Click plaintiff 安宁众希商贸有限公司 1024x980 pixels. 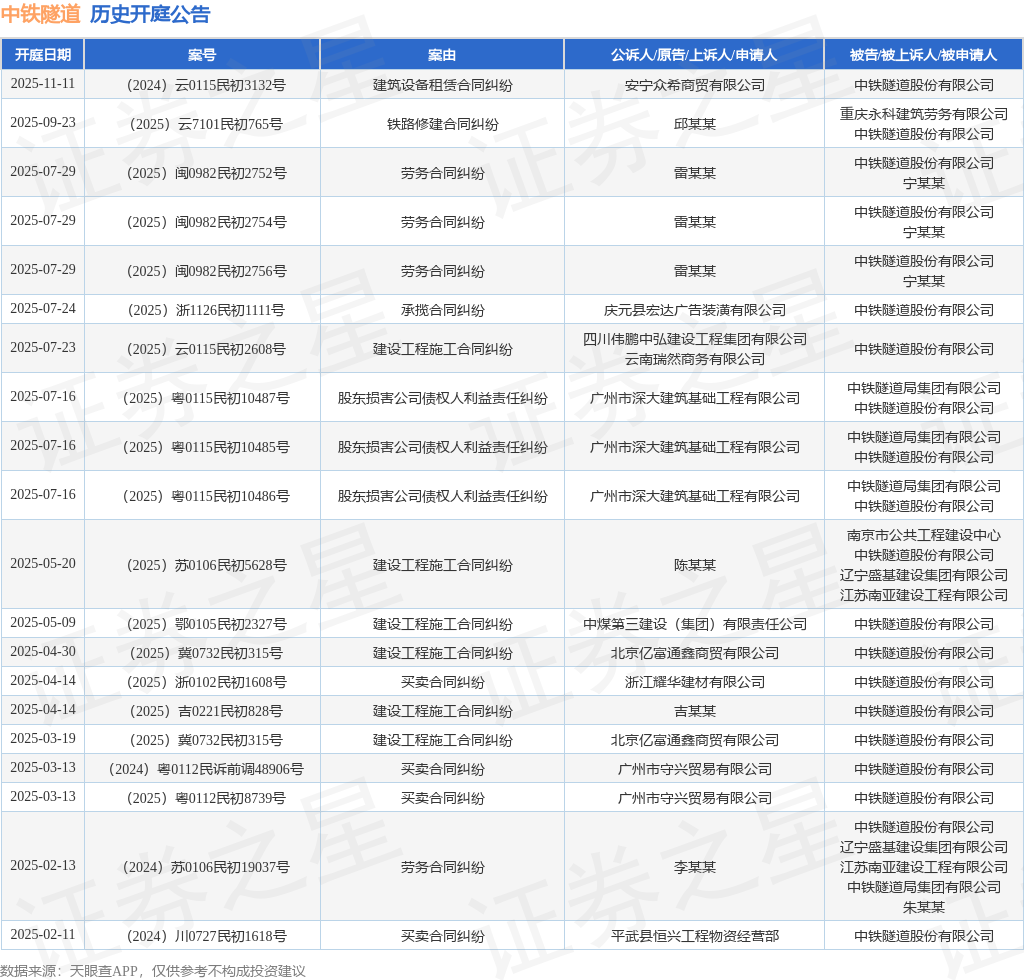(694, 85)
